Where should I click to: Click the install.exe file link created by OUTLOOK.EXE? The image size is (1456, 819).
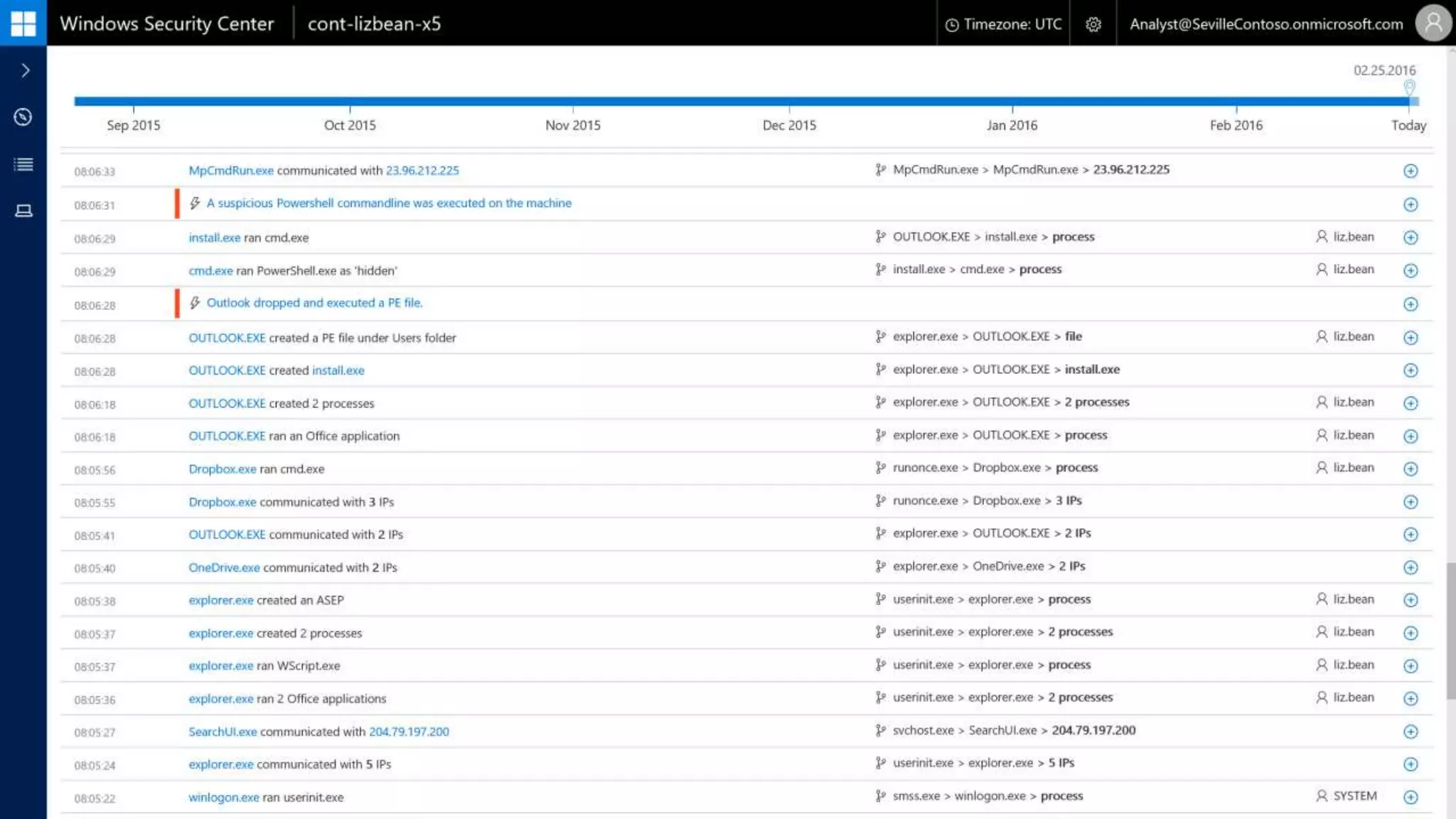[338, 370]
